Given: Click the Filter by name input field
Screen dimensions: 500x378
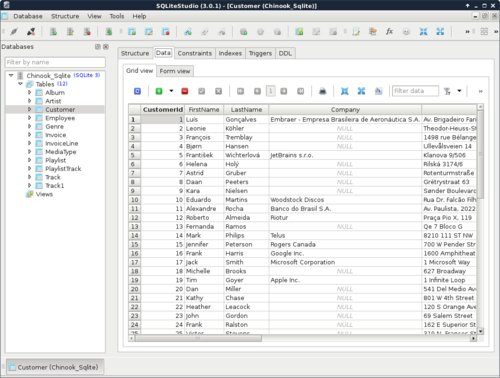Looking at the screenshot, I should pyautogui.click(x=55, y=62).
